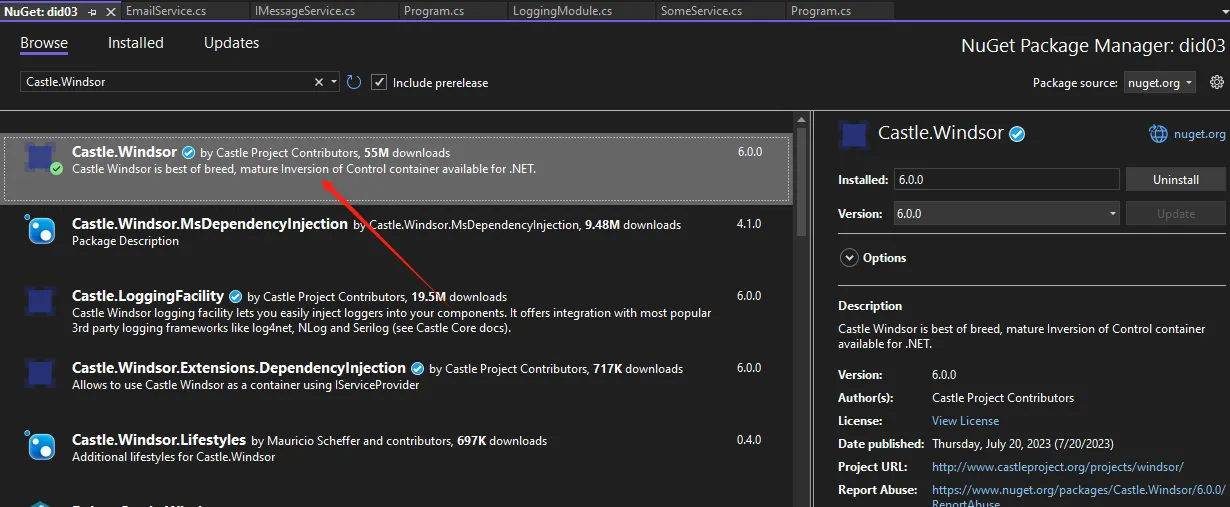Click version 0.4.0 of Castle.Windsor.Lifestyles
This screenshot has height=507, width=1230.
749,440
